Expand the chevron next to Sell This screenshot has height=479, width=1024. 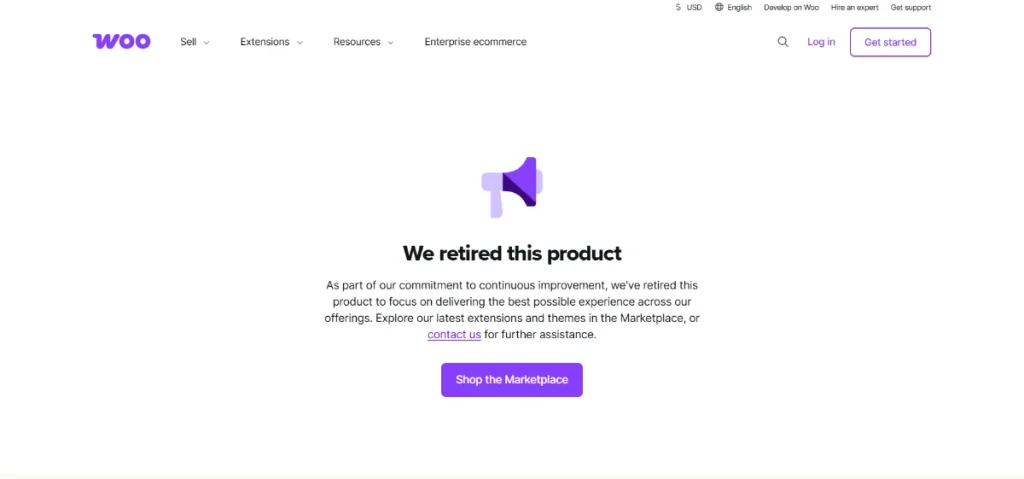(x=207, y=43)
